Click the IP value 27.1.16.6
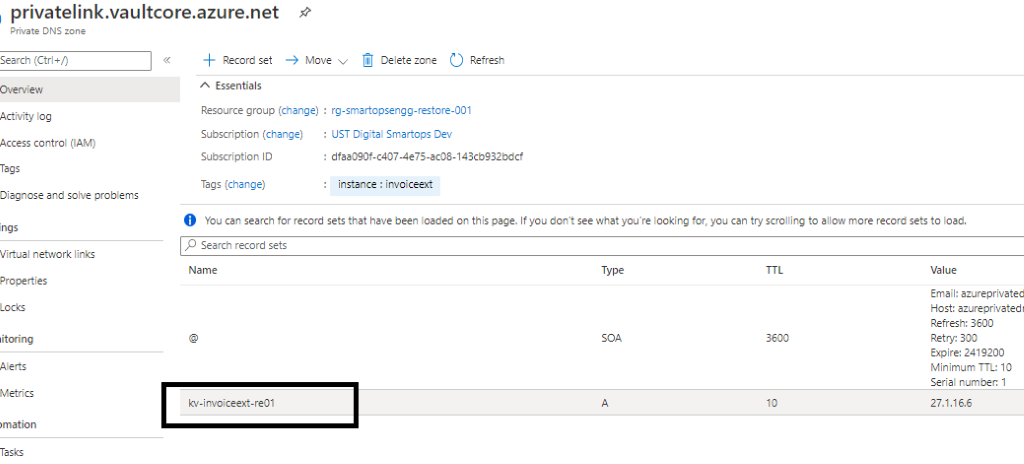Viewport: 1024px width, 464px height. 952,403
